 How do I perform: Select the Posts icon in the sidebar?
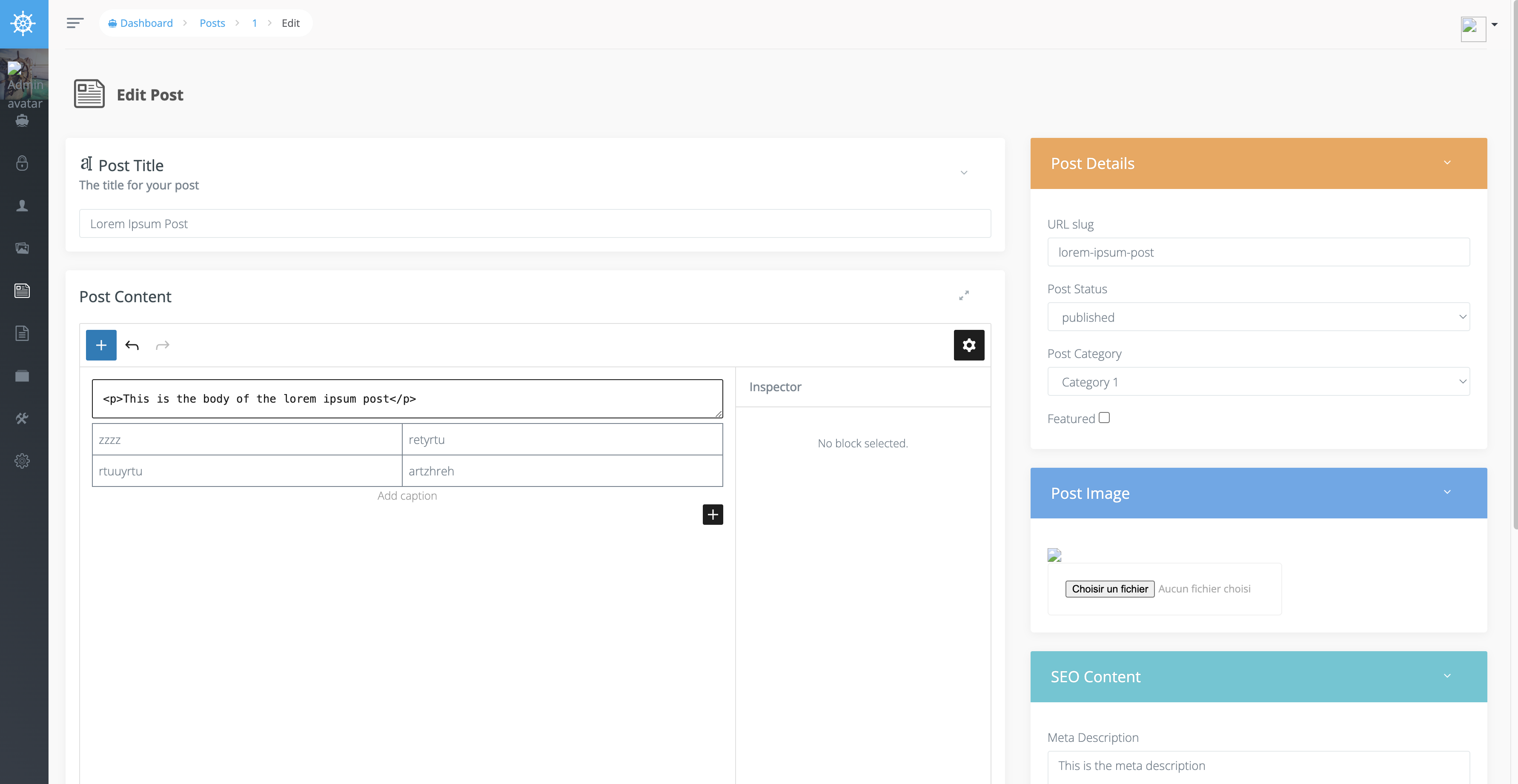(23, 290)
